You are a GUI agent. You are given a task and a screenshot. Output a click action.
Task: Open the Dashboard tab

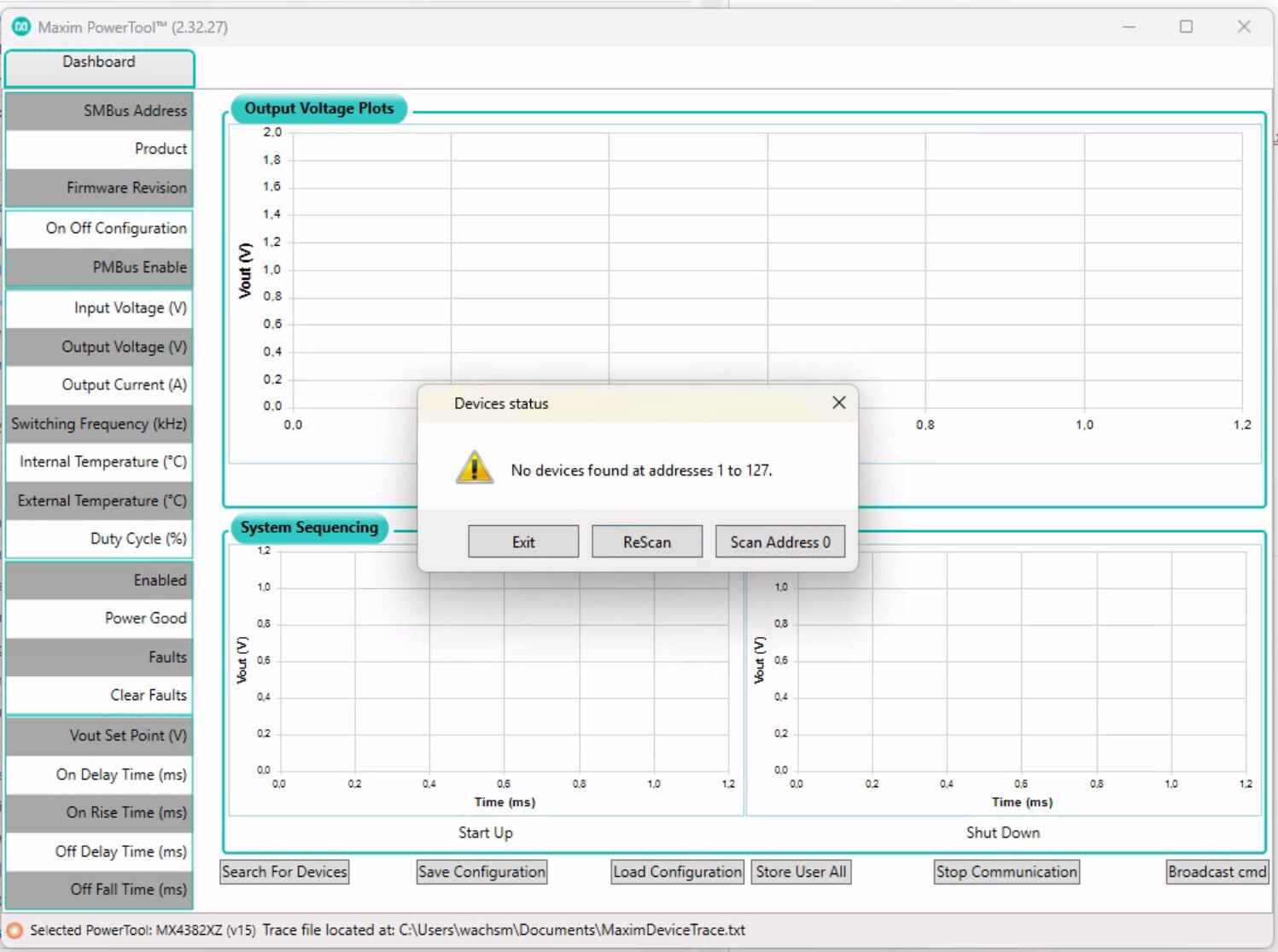(x=99, y=63)
